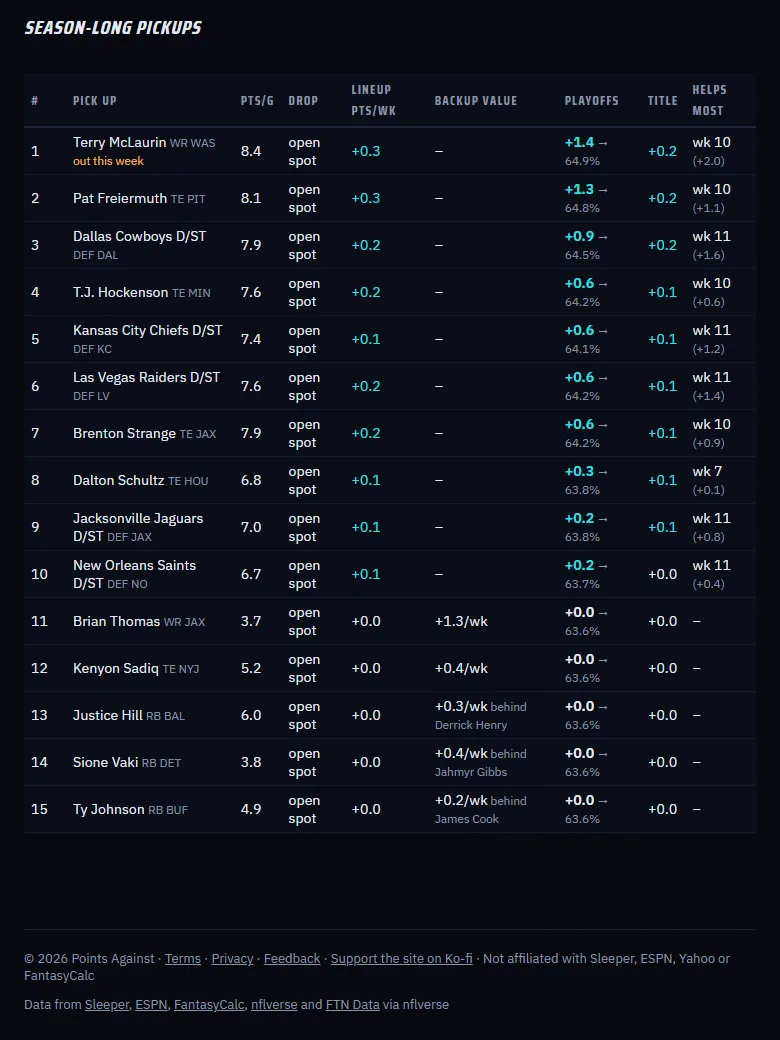Click the +1.3 playoffs value for Freiermuth
This screenshot has width=780, height=1040.
tap(579, 190)
